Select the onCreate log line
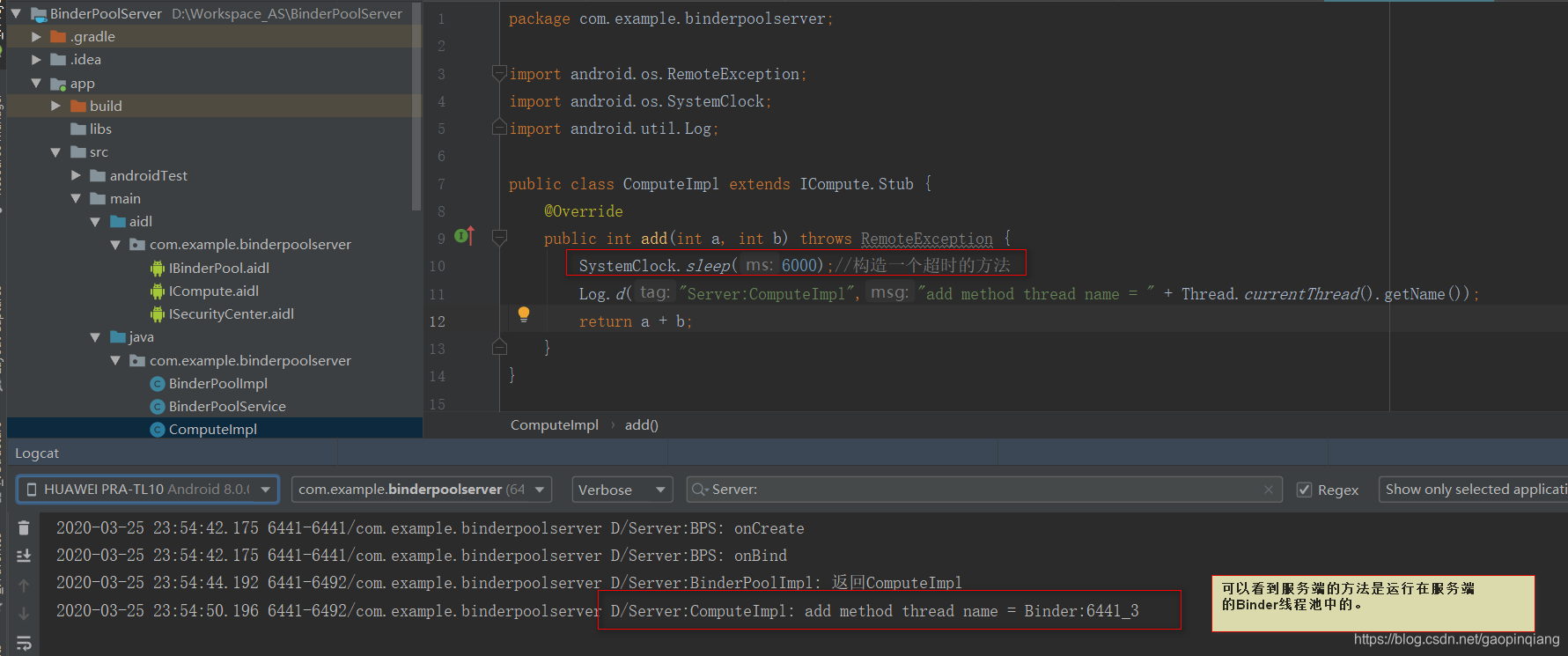1568x656 pixels. pos(431,528)
